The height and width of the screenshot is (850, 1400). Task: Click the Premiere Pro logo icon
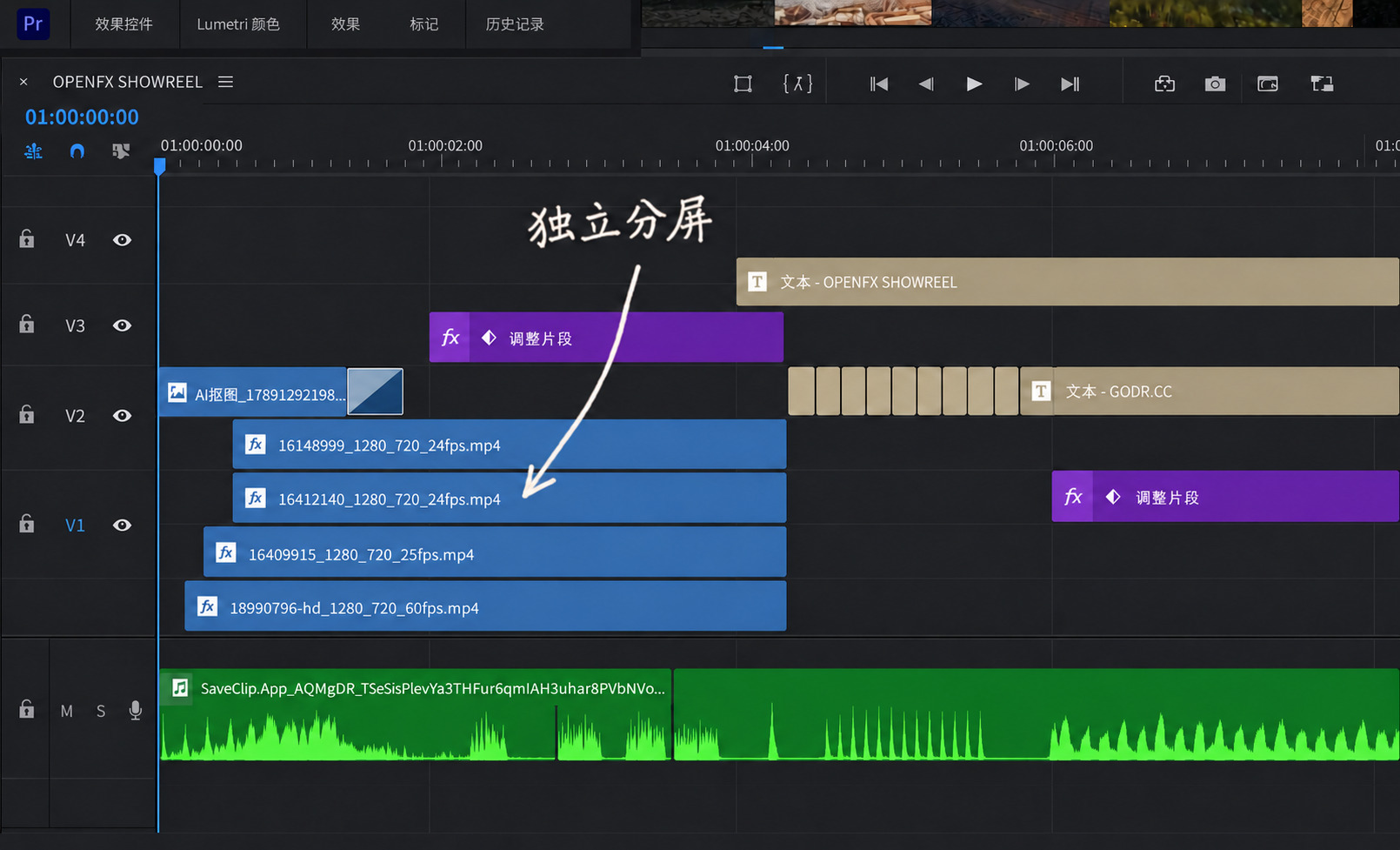pos(33,23)
